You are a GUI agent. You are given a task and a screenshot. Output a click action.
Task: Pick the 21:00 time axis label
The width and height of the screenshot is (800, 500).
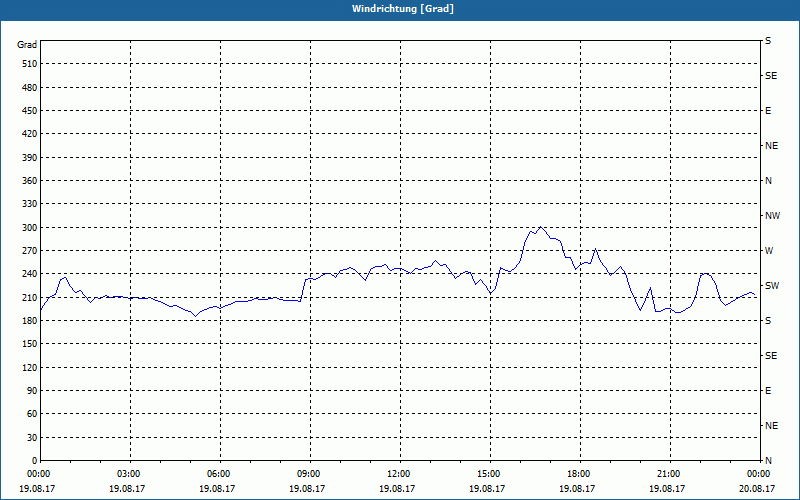669,474
